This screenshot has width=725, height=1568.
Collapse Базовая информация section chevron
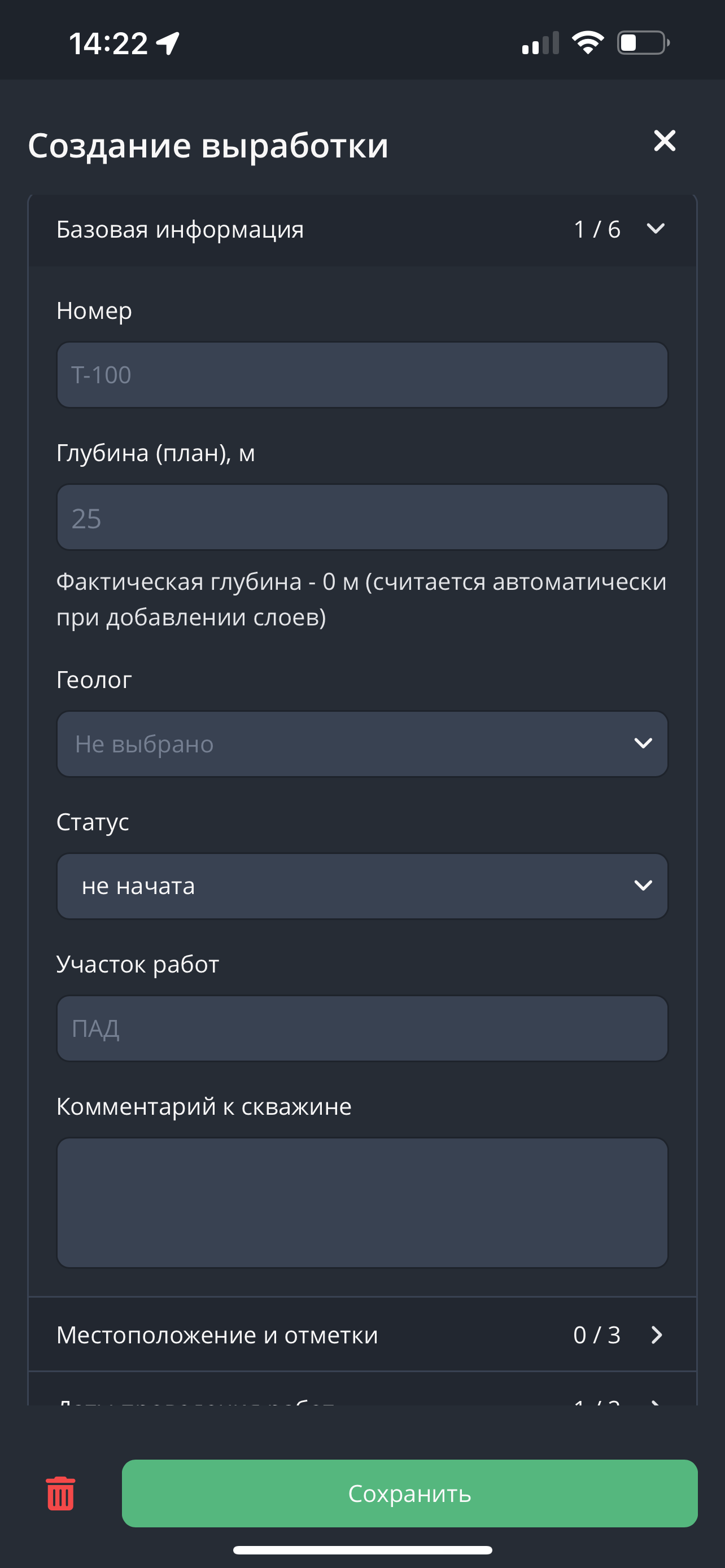(656, 229)
